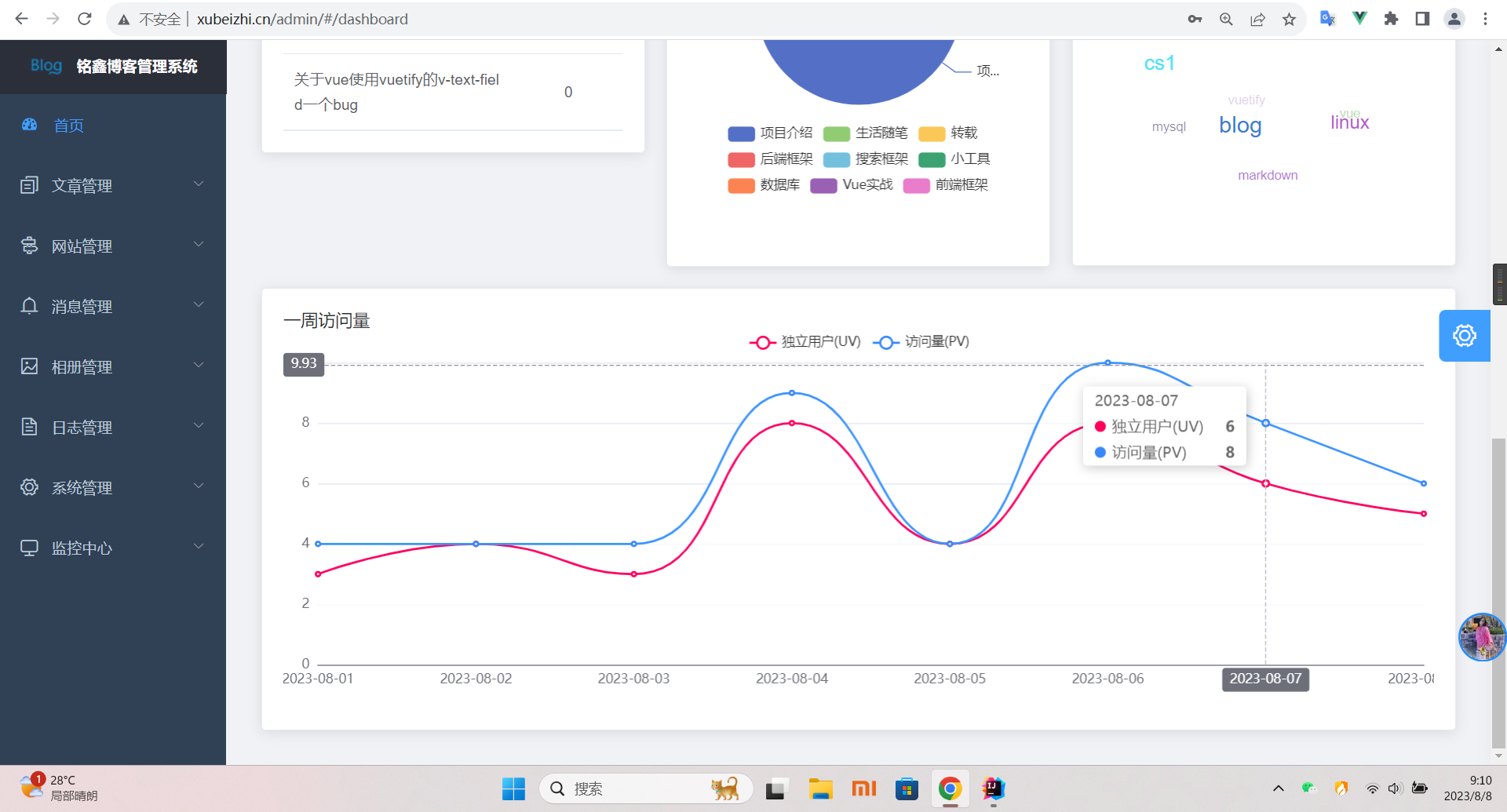Screen dimensions: 1507x812
Task: Toggle 访问量(PV) series in chart legend
Action: (921, 342)
